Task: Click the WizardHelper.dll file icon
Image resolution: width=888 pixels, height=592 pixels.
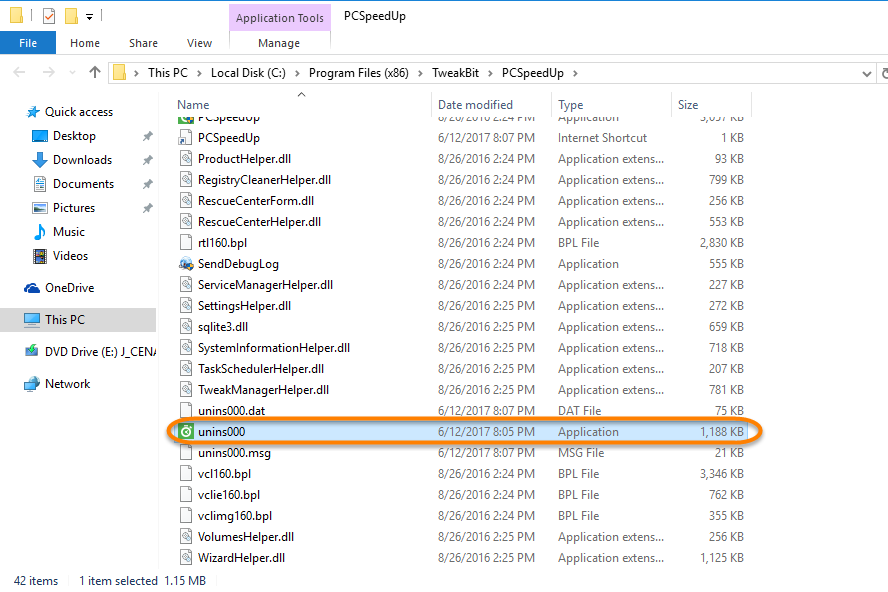Action: 185,557
